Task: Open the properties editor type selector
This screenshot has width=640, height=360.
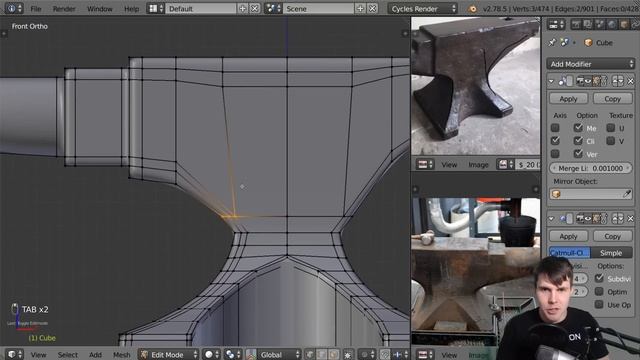Action: (x=556, y=24)
